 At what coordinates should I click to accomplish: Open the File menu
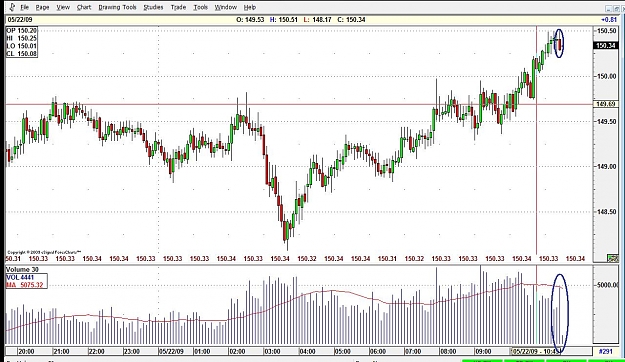tap(24, 7)
